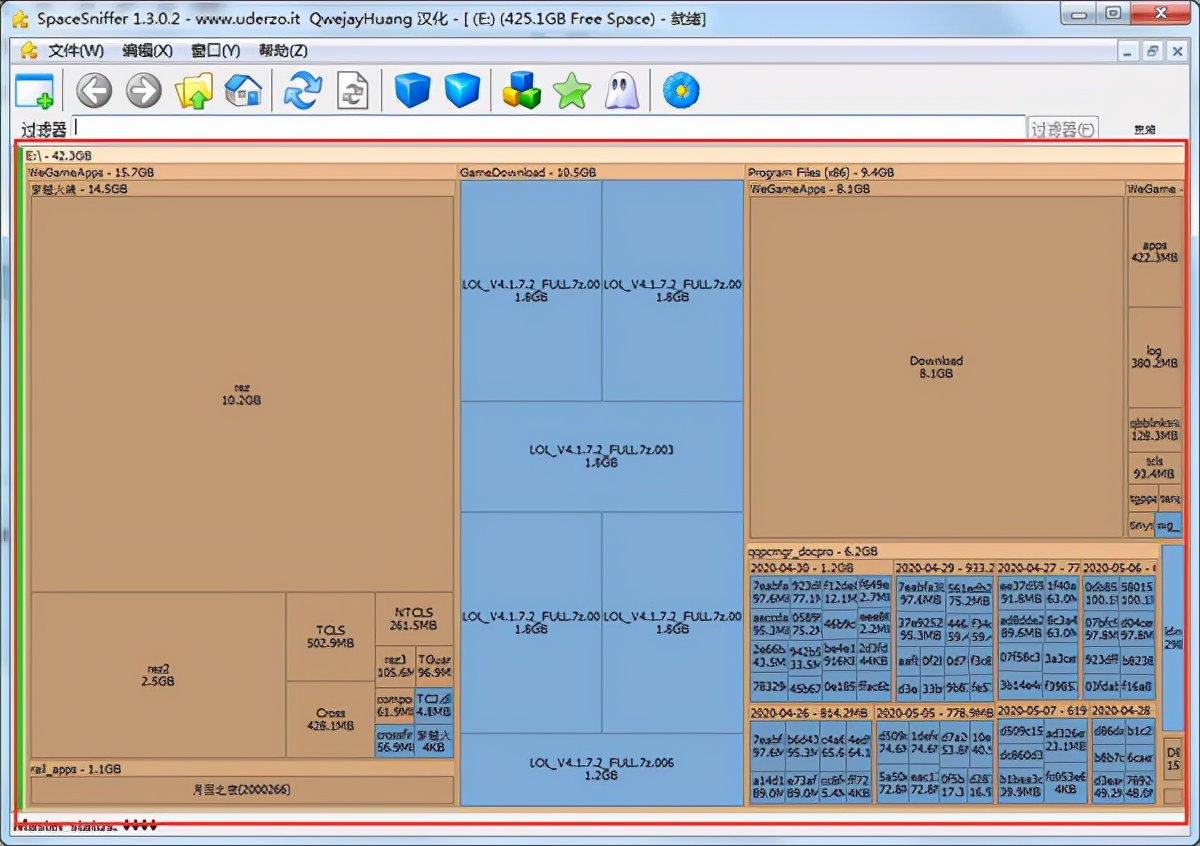The image size is (1200, 846).
Task: Select the NTCLS 261.5MB block
Action: pyautogui.click(x=414, y=619)
